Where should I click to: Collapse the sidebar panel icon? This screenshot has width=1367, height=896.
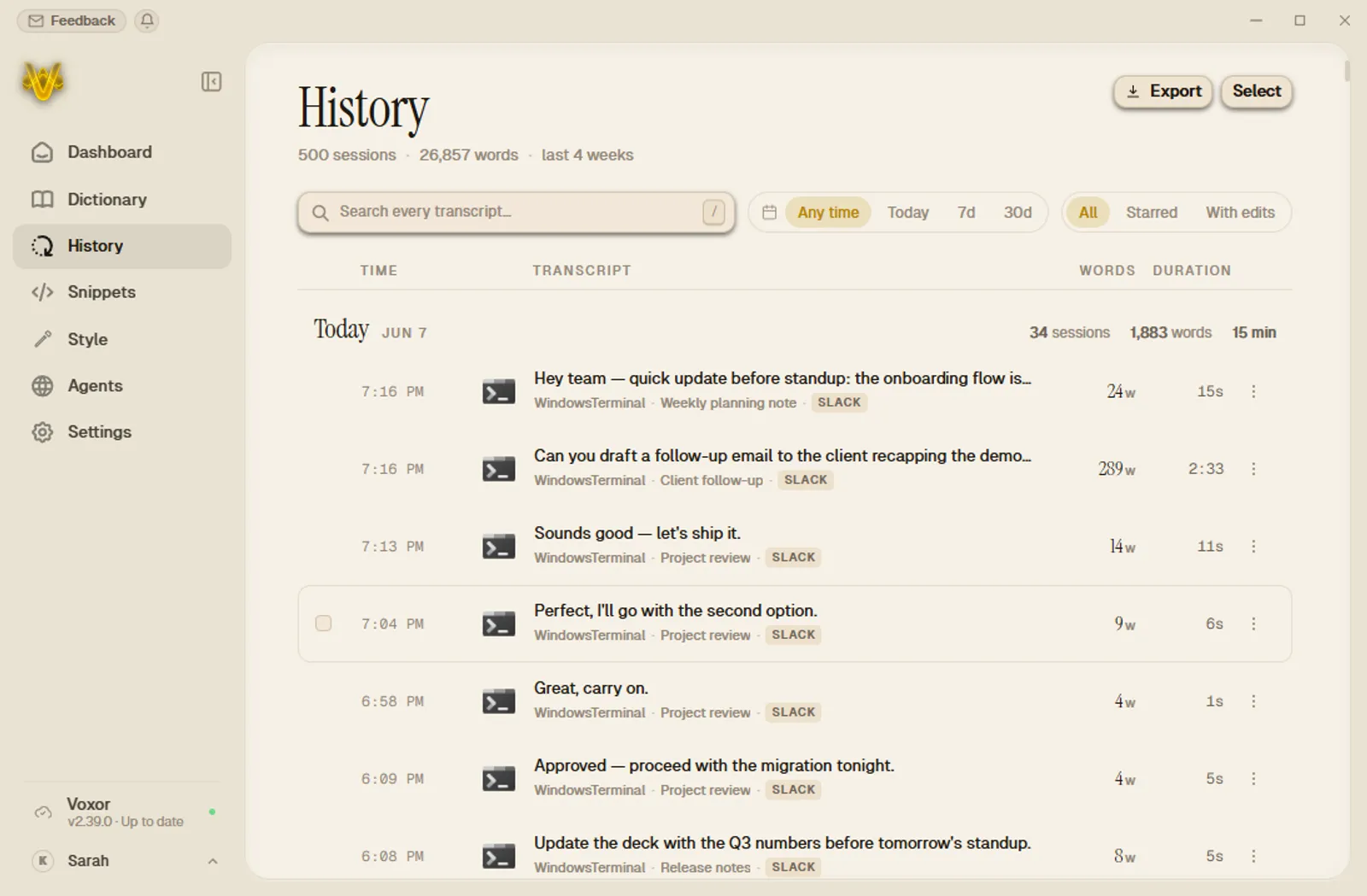(211, 82)
